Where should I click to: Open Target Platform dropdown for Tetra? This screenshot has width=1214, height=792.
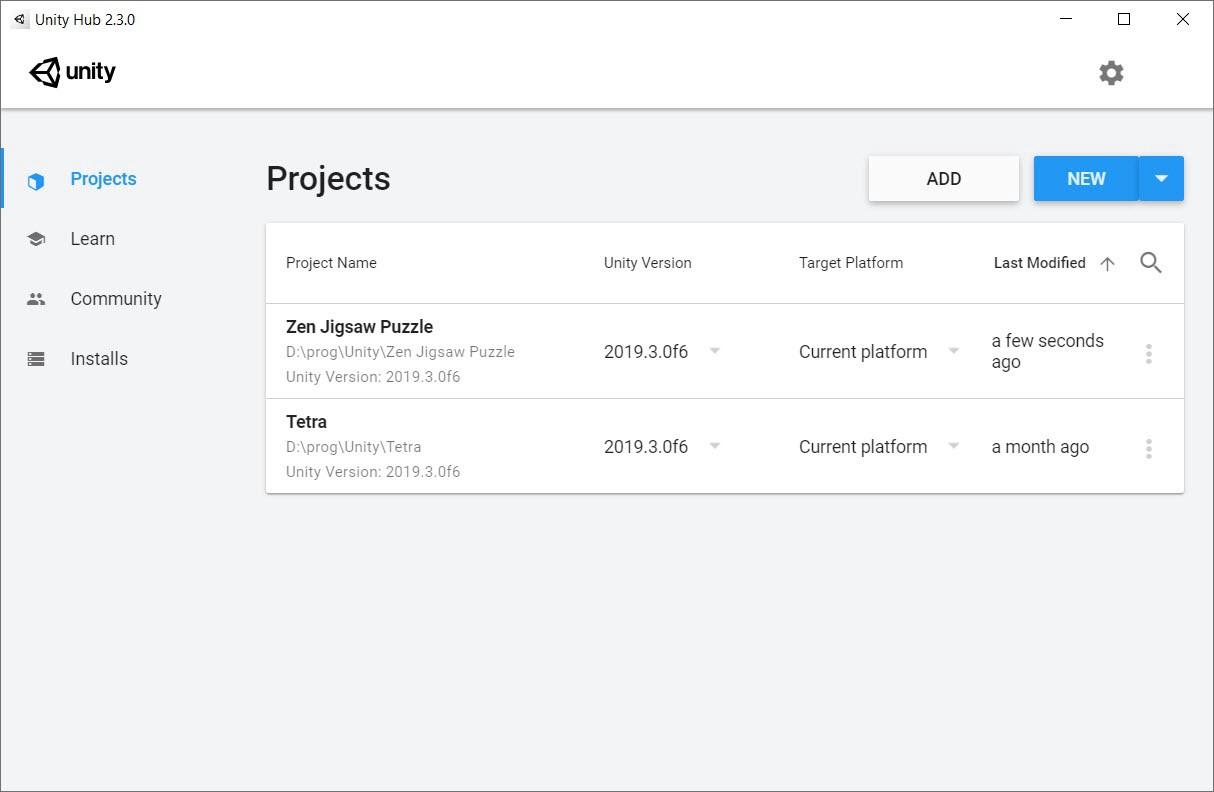(x=954, y=446)
